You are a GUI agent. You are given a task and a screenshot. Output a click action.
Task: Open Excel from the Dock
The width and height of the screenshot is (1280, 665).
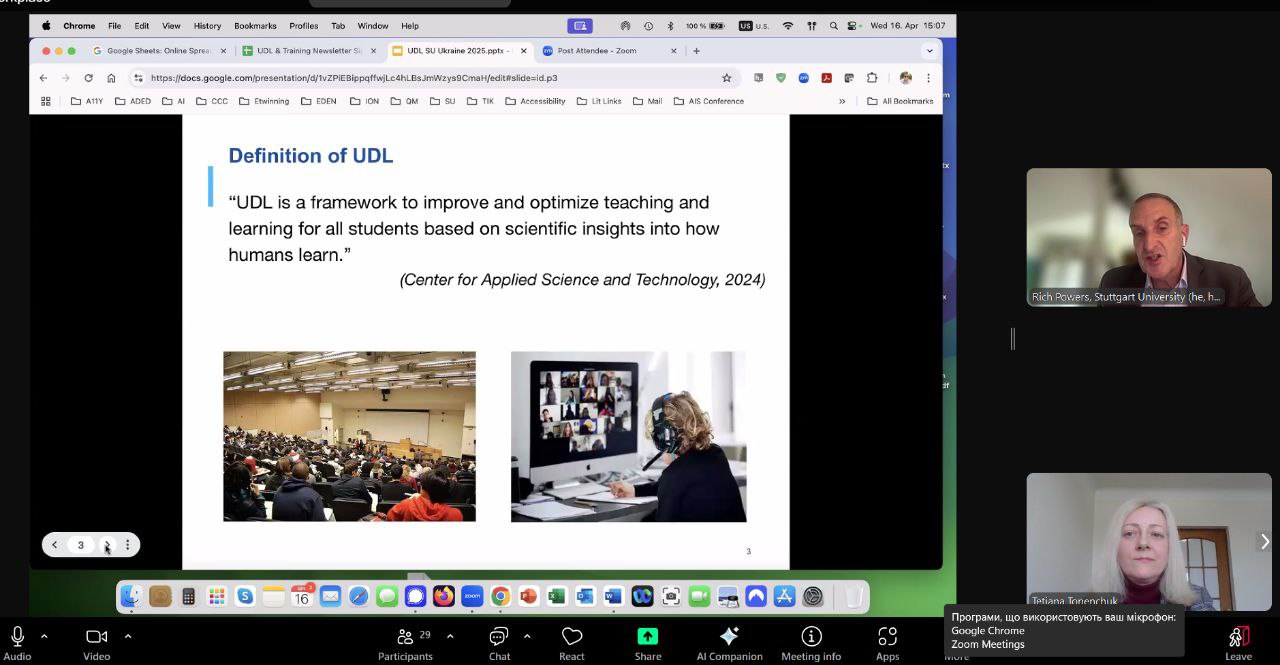[556, 597]
